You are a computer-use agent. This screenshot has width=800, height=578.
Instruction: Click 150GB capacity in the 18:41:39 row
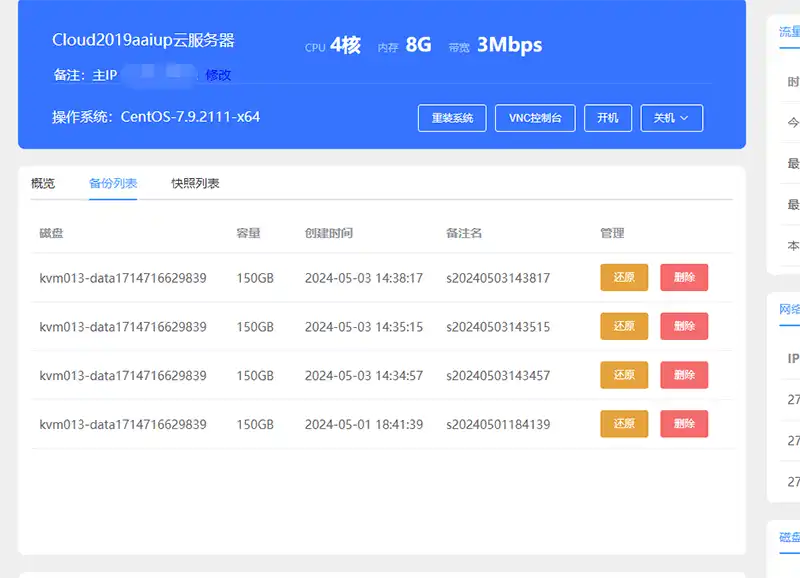[x=255, y=424]
